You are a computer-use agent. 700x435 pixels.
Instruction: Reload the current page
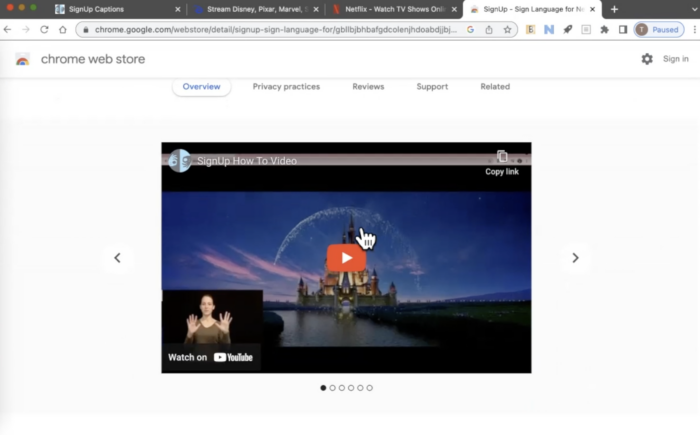point(44,29)
